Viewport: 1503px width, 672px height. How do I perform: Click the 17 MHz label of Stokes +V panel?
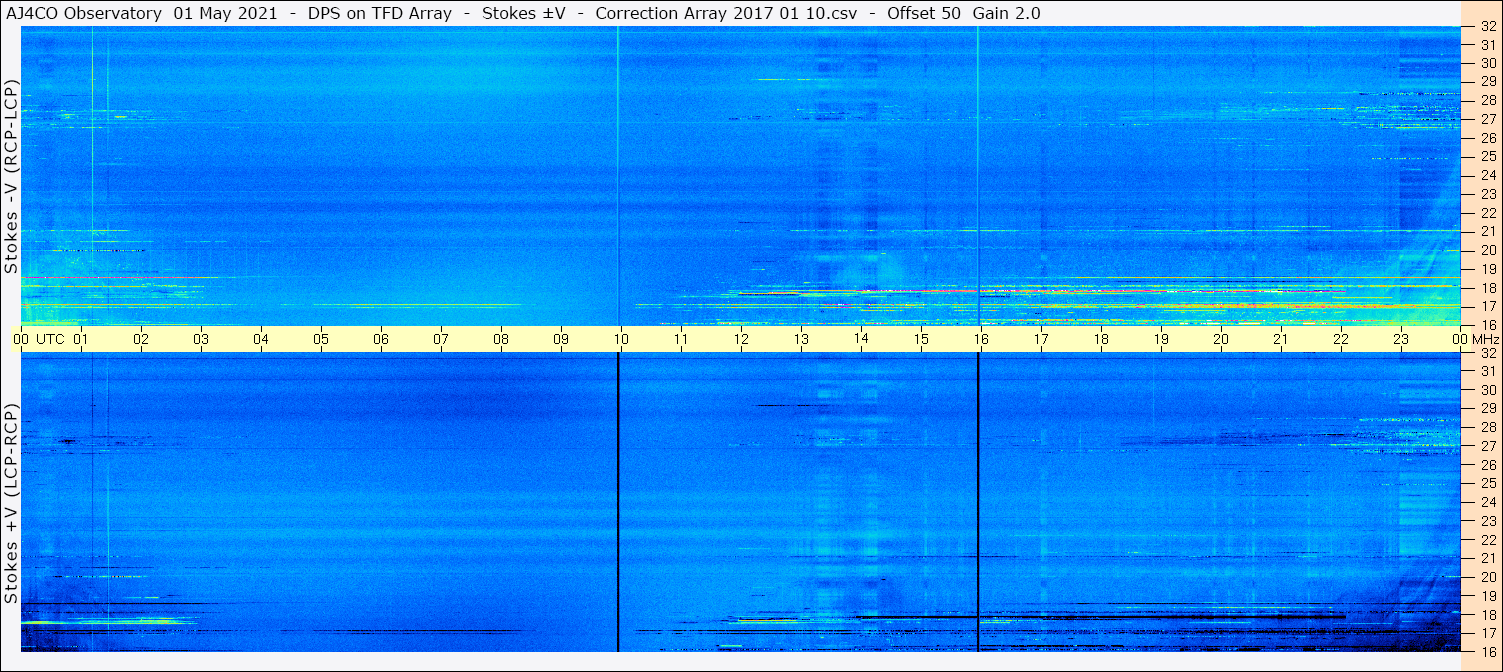point(1487,633)
